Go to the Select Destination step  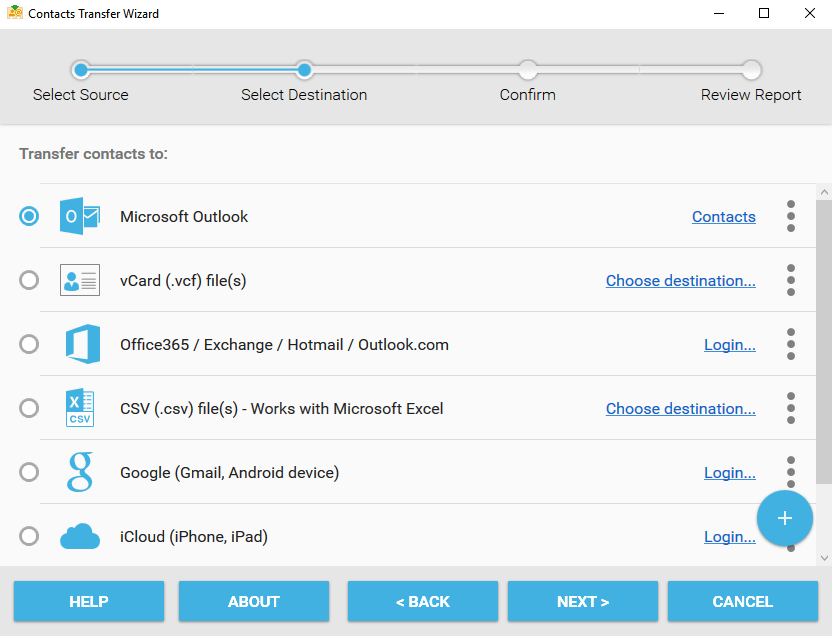coord(304,94)
